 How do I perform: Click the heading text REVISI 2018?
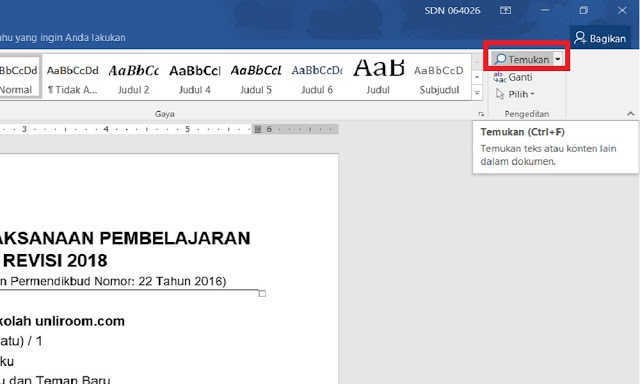tap(56, 261)
